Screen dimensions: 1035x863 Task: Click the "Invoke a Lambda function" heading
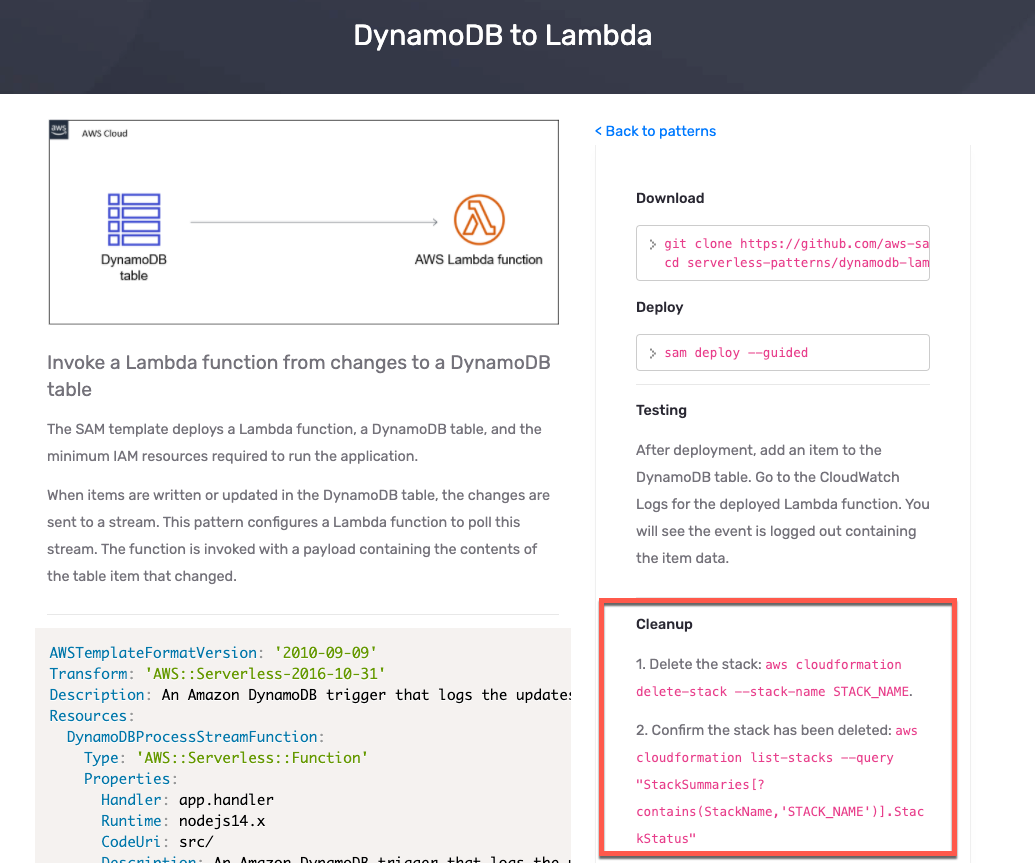[298, 376]
